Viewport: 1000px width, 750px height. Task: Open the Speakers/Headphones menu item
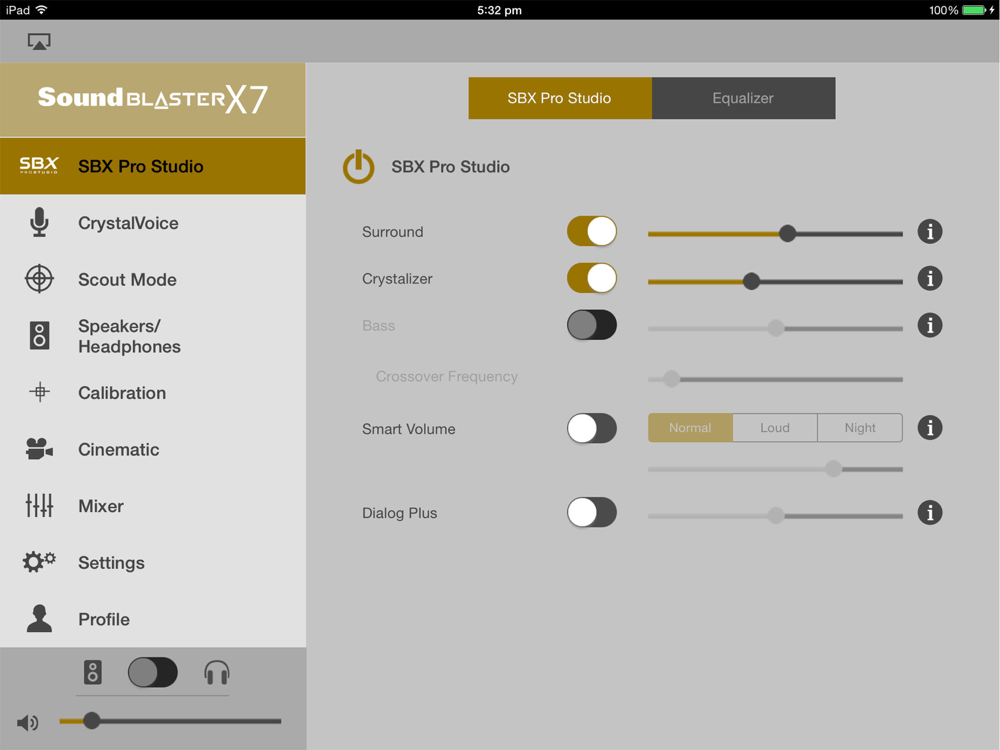(x=152, y=335)
